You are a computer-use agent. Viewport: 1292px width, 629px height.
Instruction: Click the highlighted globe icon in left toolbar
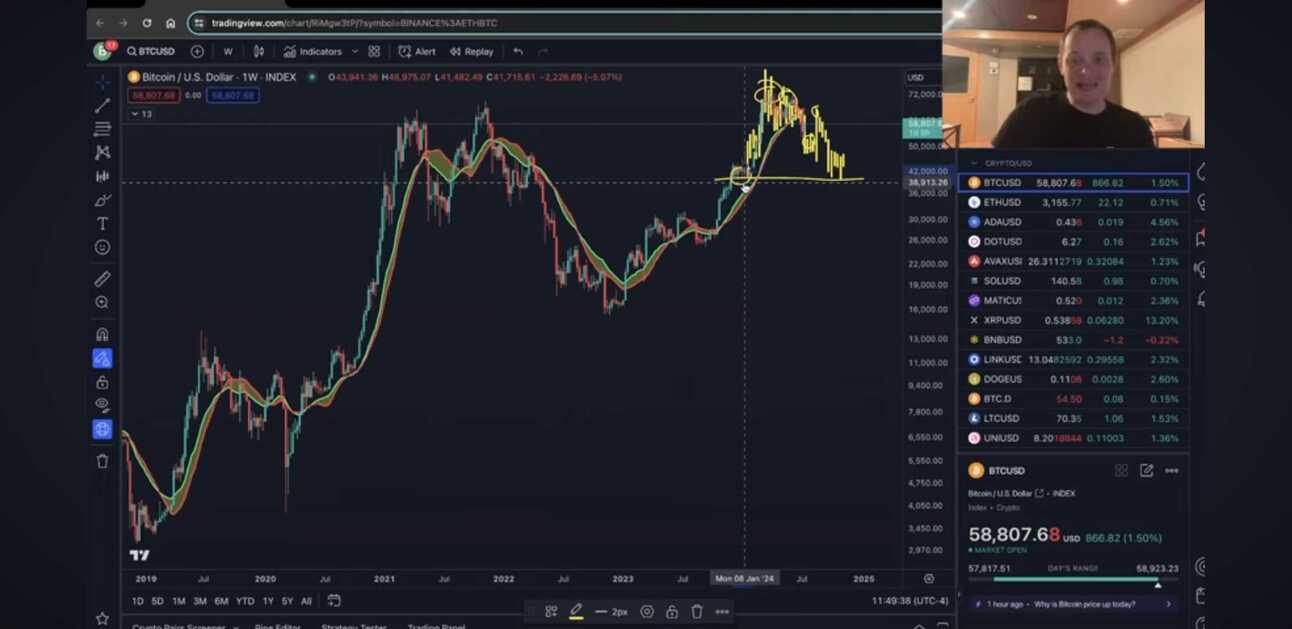pyautogui.click(x=102, y=429)
